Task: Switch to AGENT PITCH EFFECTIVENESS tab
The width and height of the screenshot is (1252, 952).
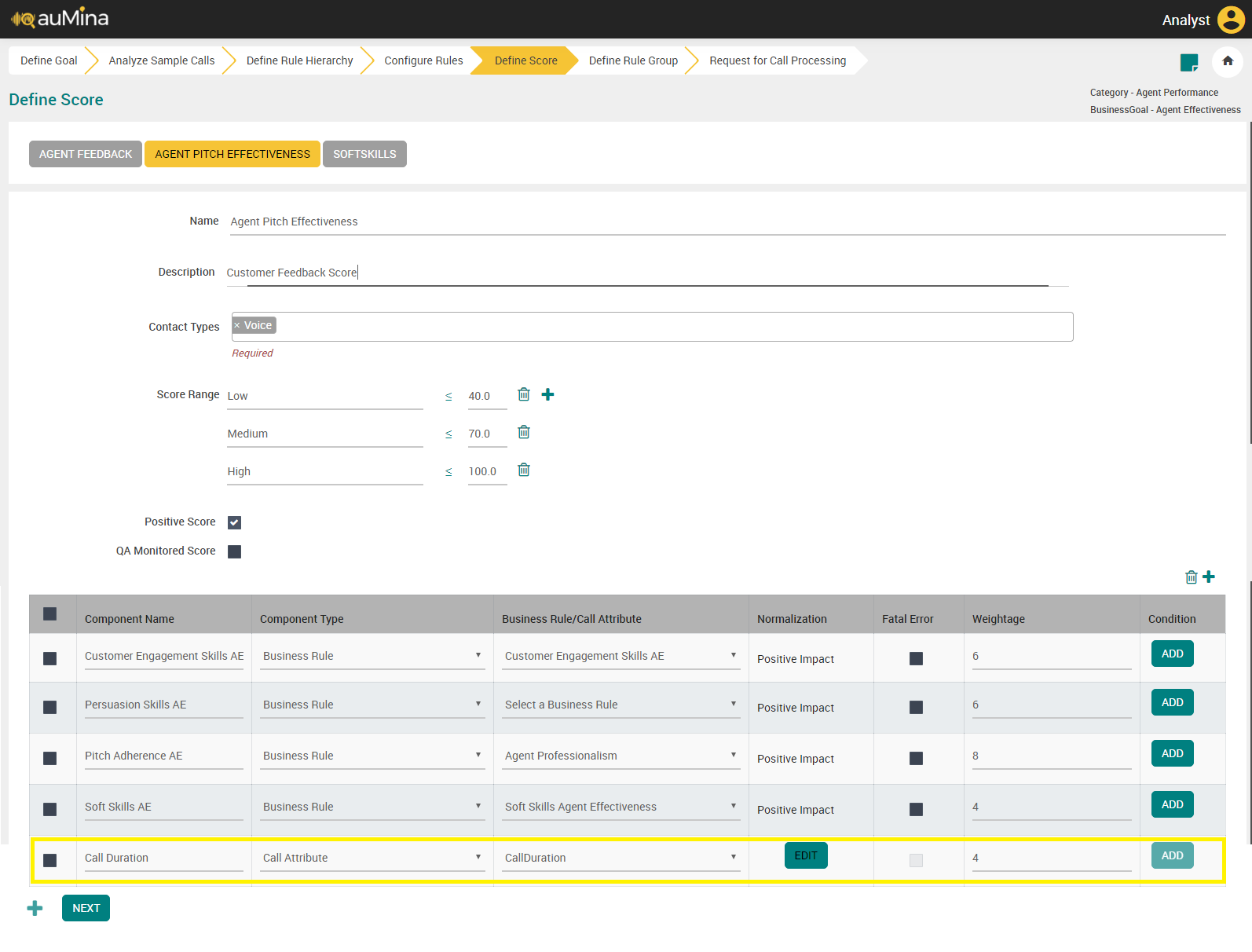Action: [x=232, y=154]
